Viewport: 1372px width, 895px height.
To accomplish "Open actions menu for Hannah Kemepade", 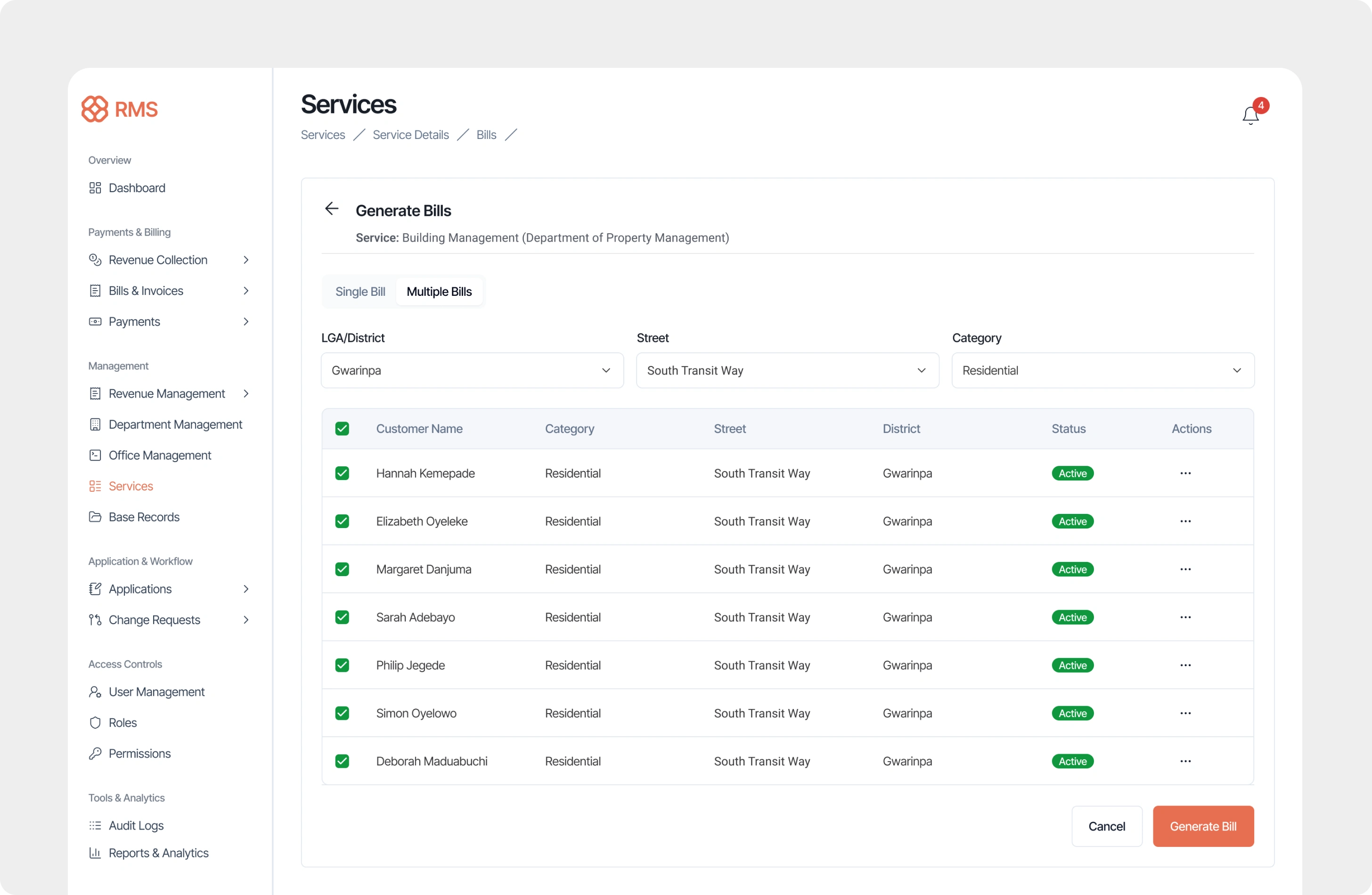I will (x=1185, y=473).
